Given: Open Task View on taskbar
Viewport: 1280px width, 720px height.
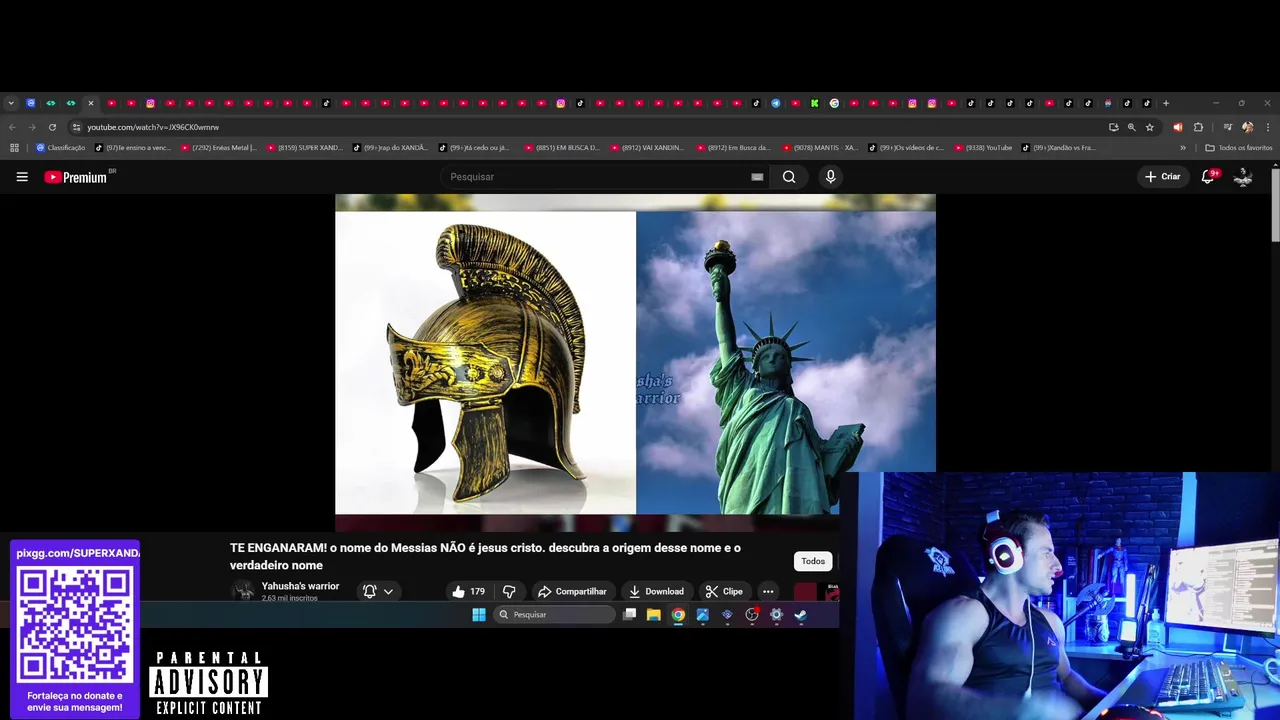Looking at the screenshot, I should pos(629,615).
